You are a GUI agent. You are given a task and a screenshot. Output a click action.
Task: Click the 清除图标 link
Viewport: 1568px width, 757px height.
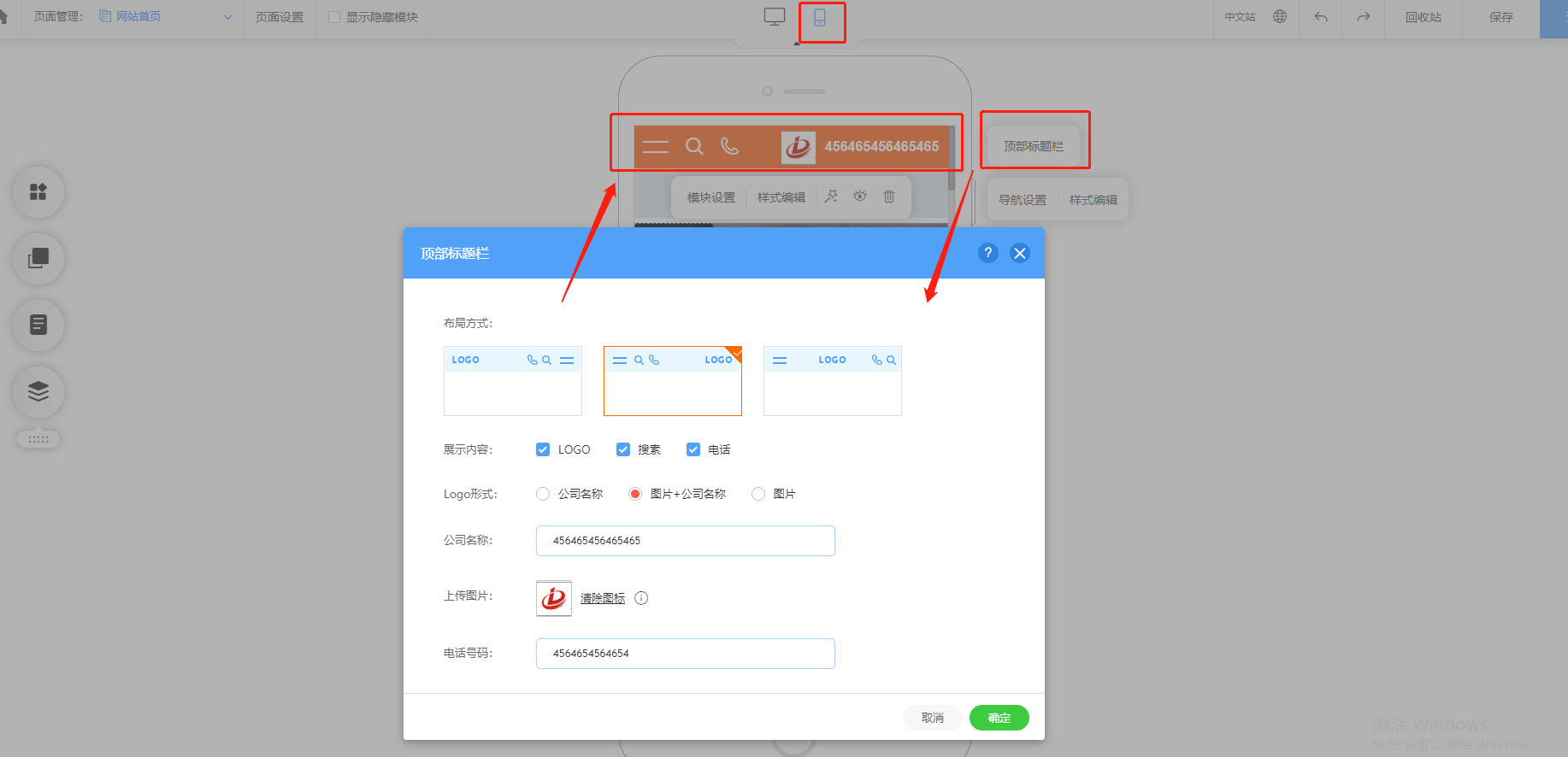point(603,598)
